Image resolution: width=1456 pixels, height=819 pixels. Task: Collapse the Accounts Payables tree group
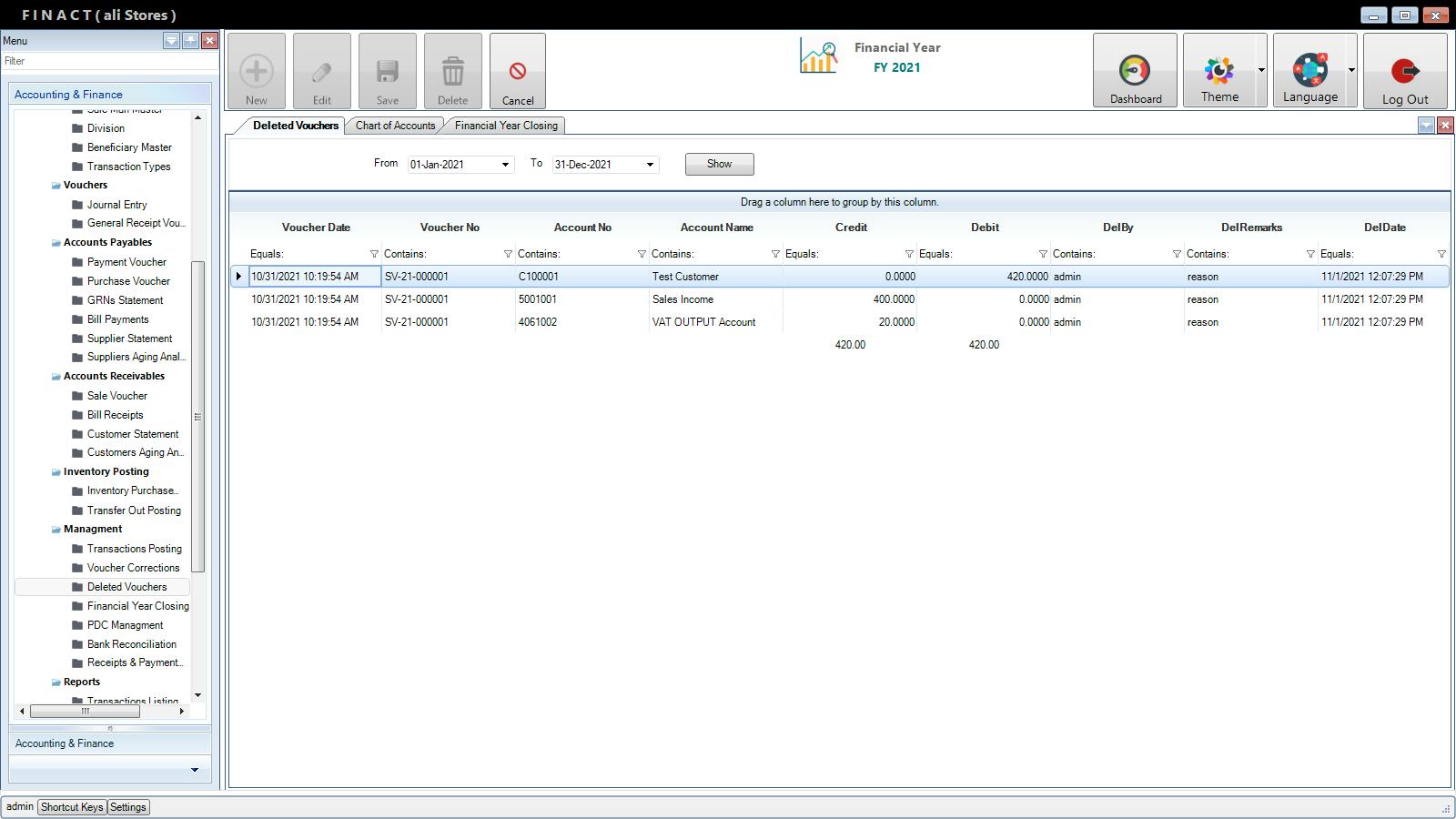point(56,243)
